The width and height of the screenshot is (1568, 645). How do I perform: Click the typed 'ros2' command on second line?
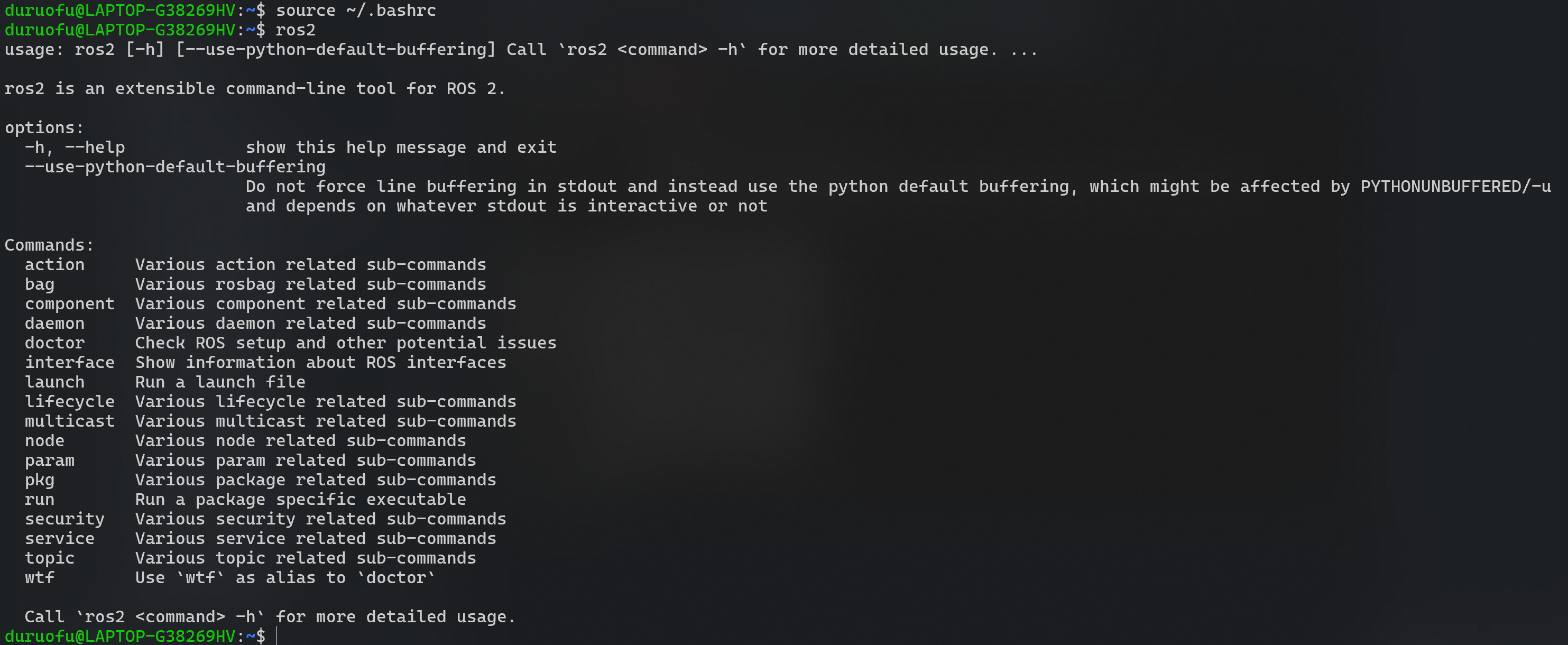click(295, 30)
